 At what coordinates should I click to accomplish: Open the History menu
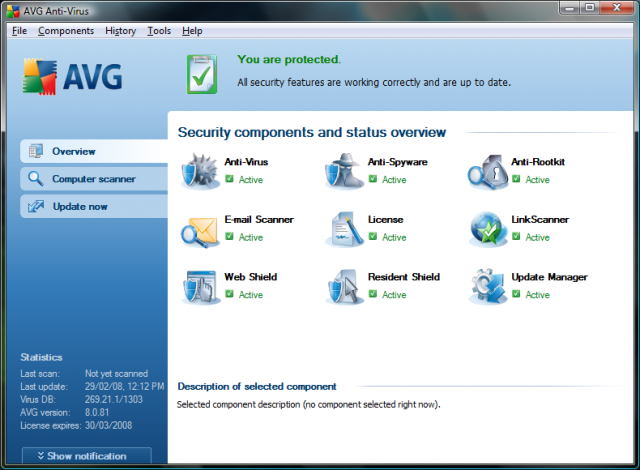click(x=120, y=31)
